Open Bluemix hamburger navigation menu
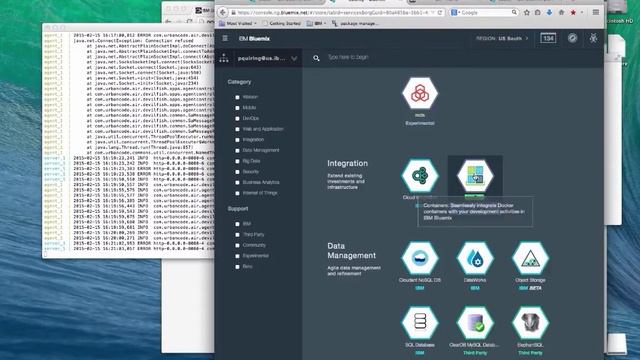The height and width of the screenshot is (360, 640). coord(225,38)
